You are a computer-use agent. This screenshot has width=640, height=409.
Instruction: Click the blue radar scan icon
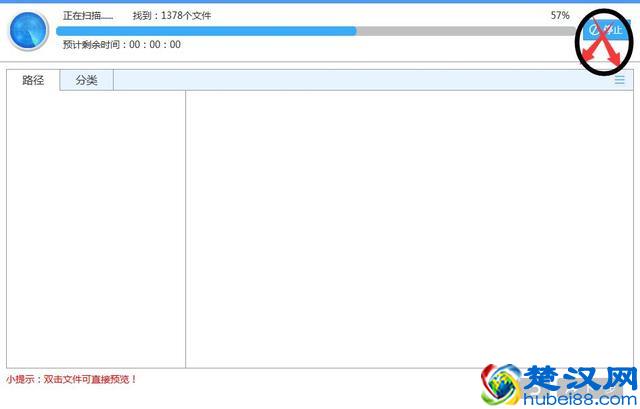(x=29, y=31)
